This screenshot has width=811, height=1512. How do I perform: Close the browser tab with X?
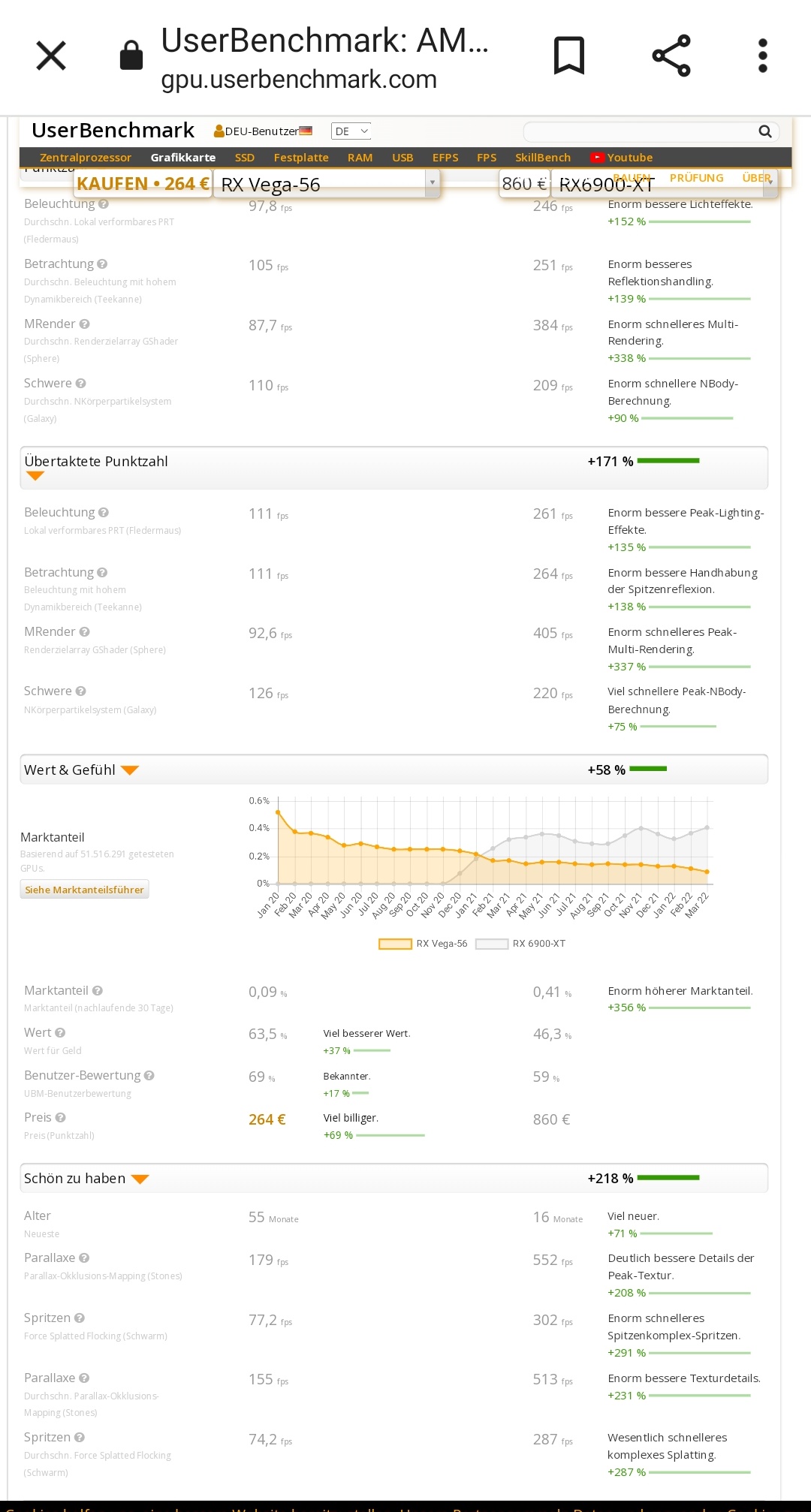pos(51,56)
